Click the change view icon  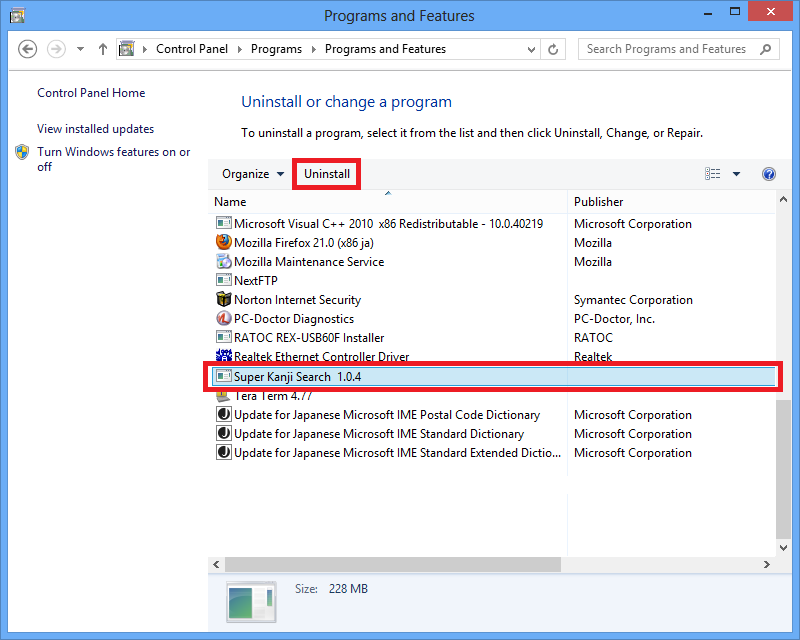coord(712,174)
